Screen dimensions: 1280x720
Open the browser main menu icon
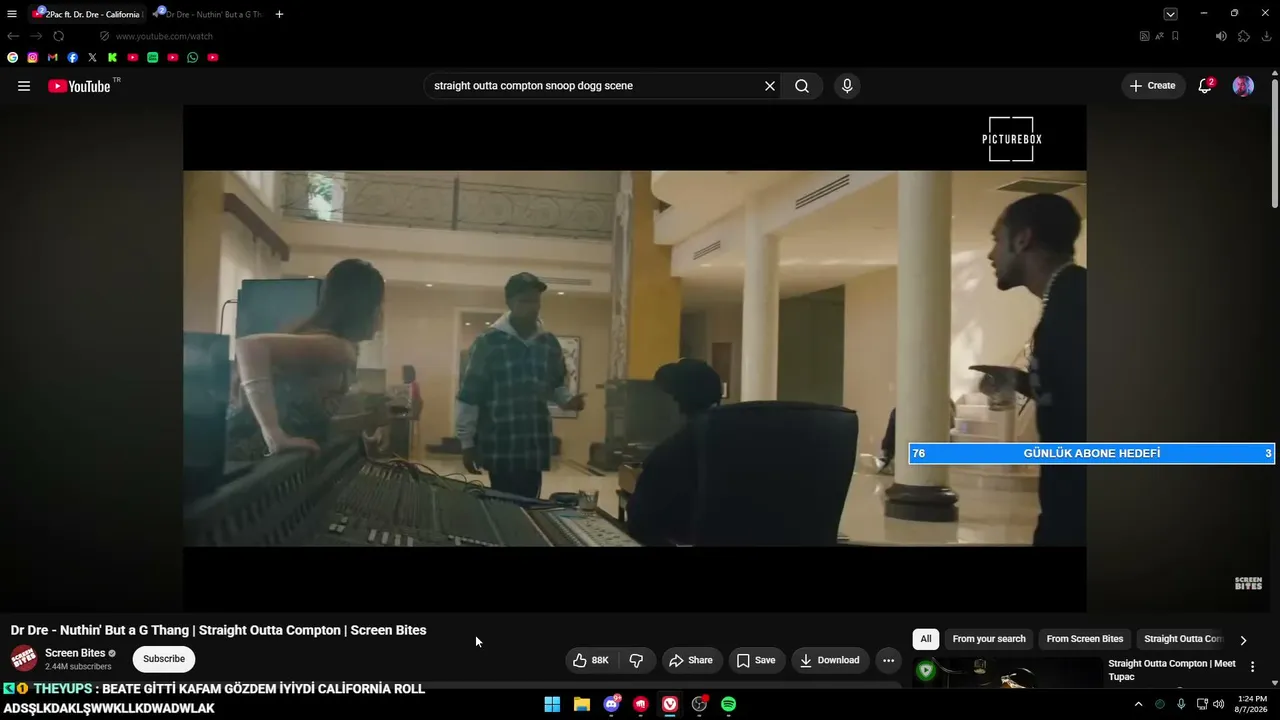(x=12, y=14)
